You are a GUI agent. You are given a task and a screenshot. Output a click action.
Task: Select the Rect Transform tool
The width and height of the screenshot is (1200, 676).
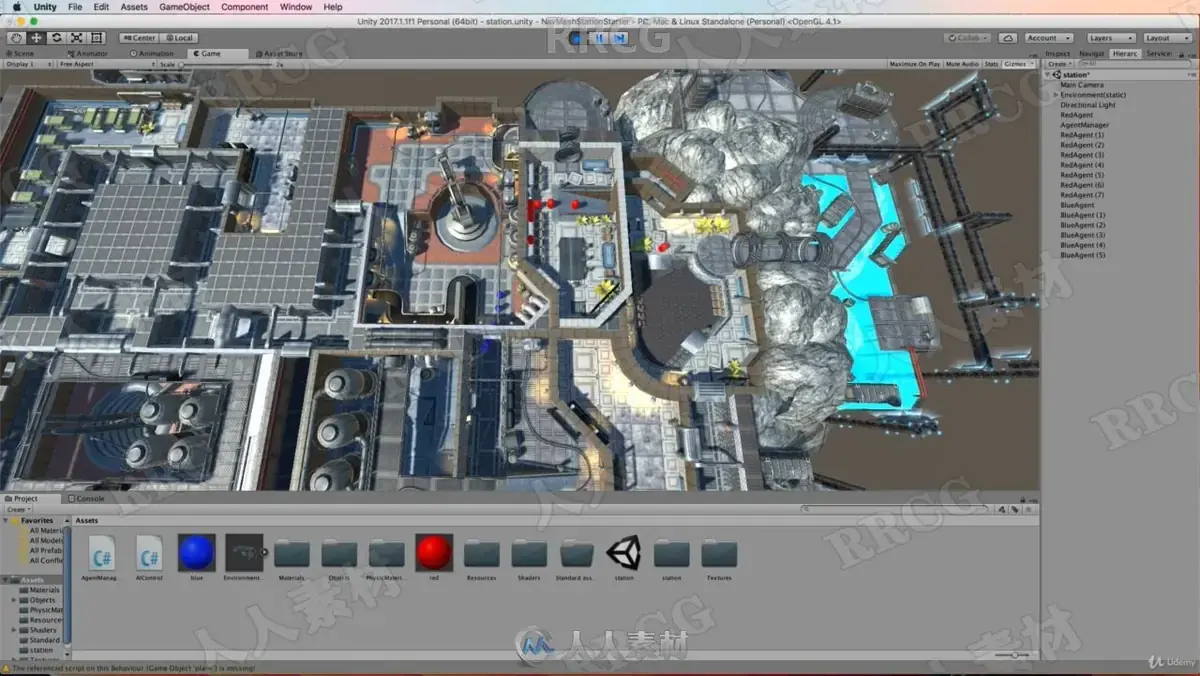[x=96, y=38]
